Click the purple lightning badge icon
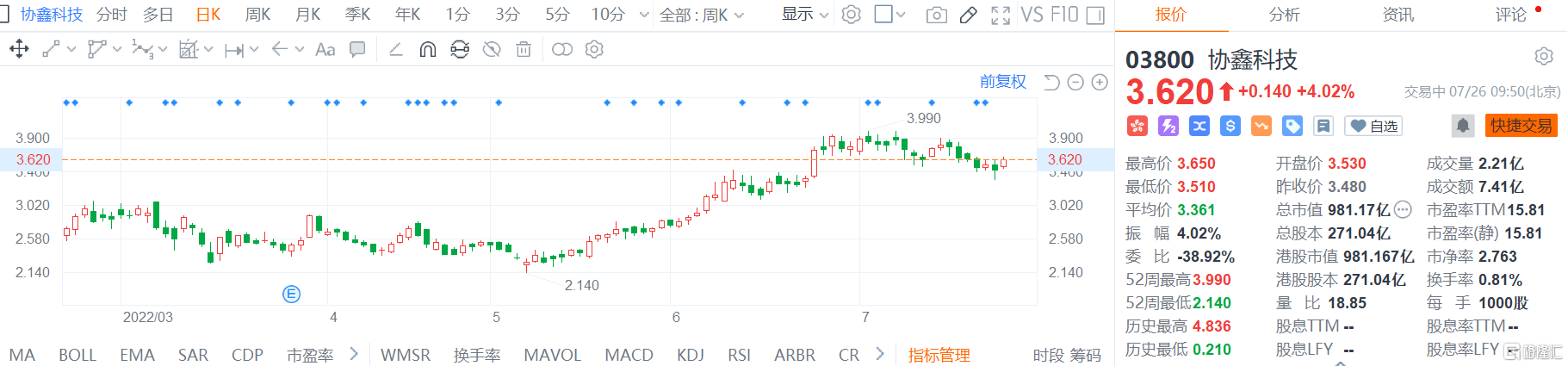 pyautogui.click(x=1168, y=126)
